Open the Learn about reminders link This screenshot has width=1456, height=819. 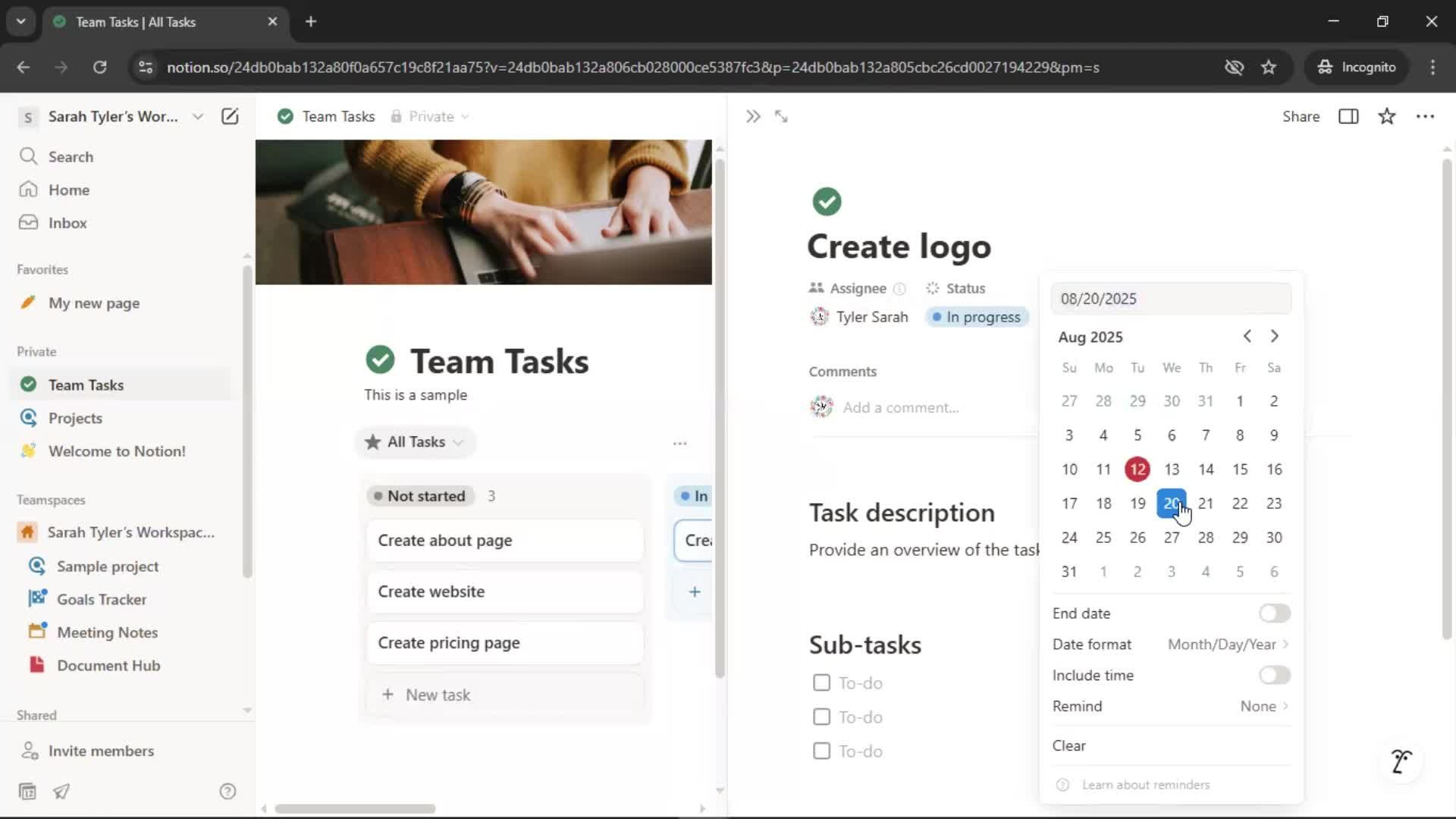pyautogui.click(x=1145, y=785)
